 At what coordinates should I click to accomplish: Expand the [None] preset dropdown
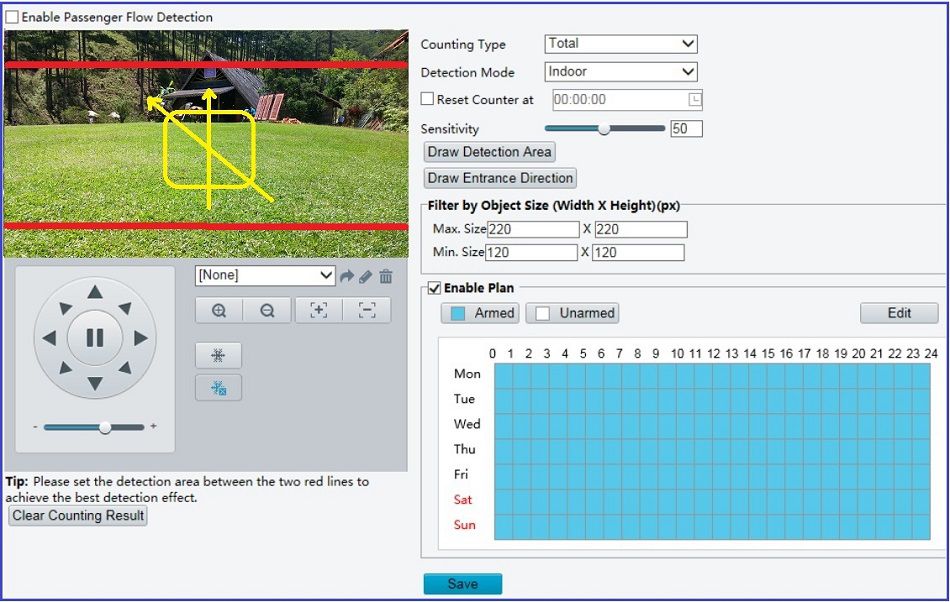265,276
